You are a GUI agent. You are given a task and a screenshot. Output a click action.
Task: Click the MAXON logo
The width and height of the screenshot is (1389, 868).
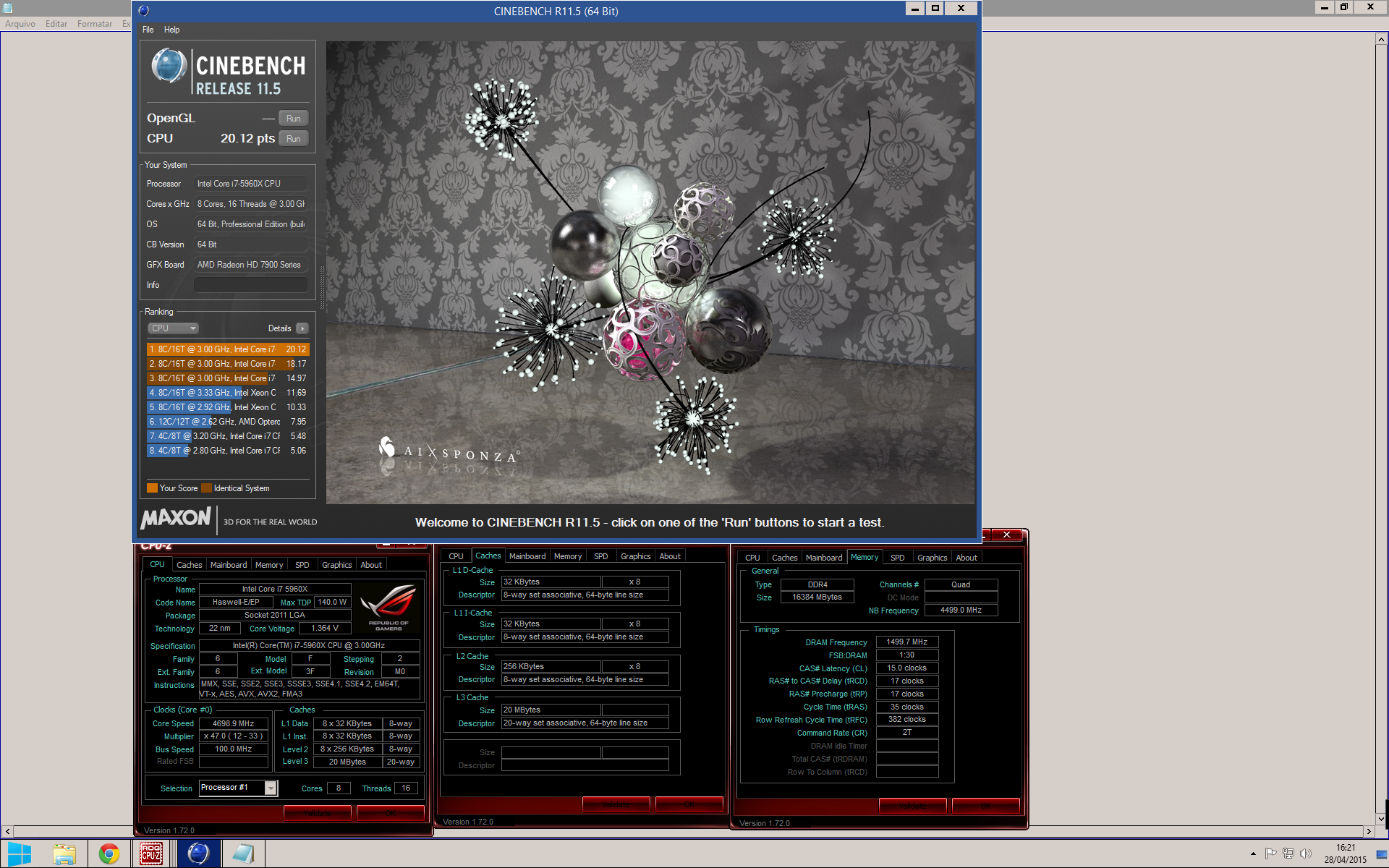176,519
